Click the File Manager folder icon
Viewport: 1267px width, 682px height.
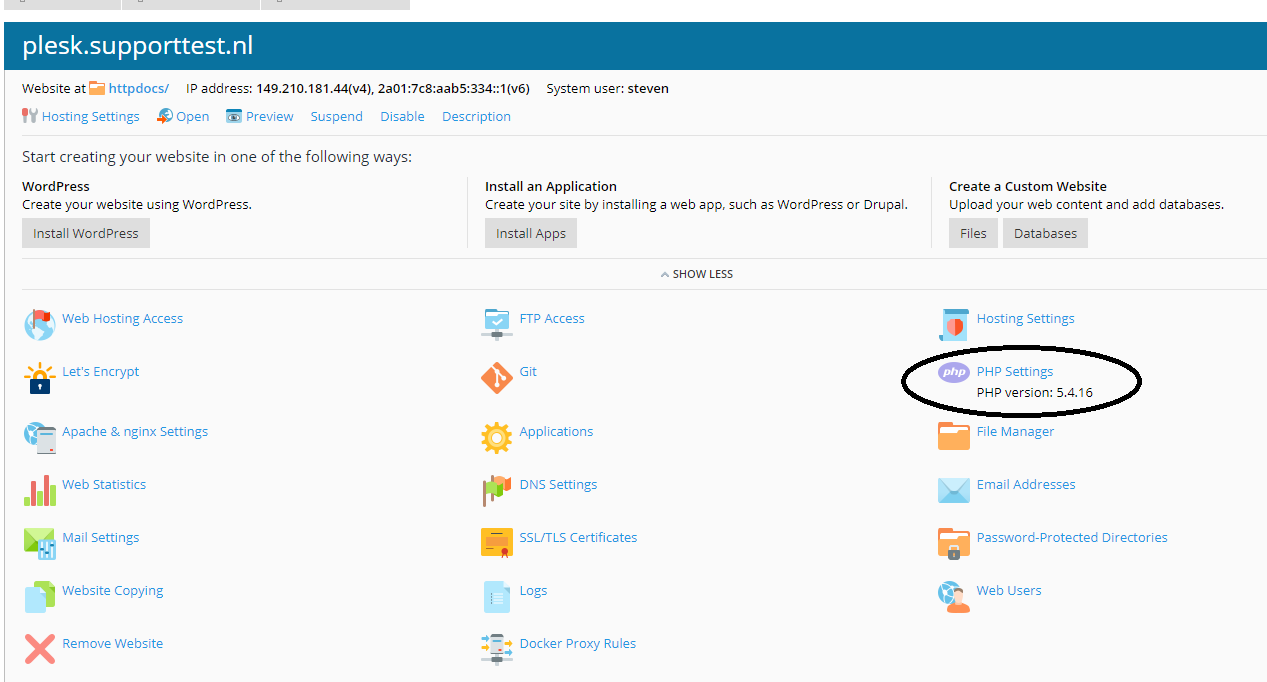tap(954, 437)
